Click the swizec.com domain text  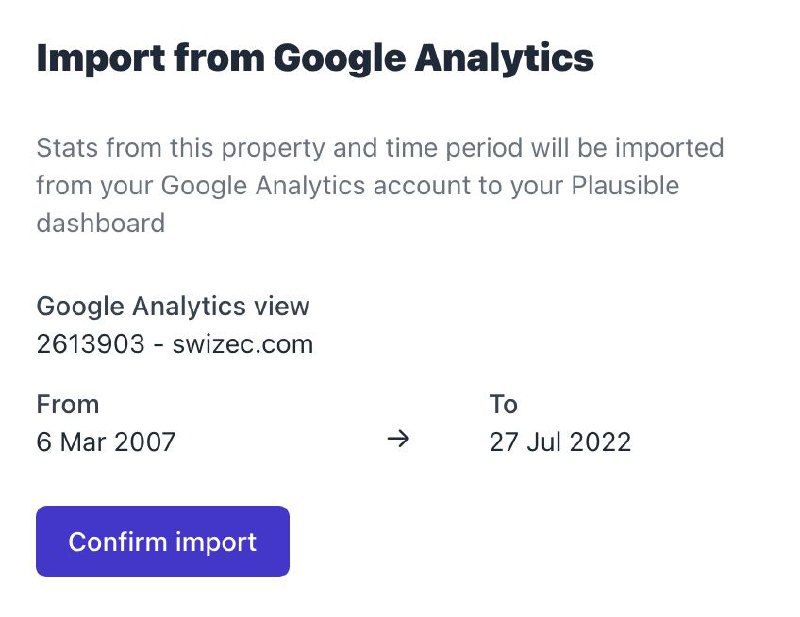coord(243,344)
